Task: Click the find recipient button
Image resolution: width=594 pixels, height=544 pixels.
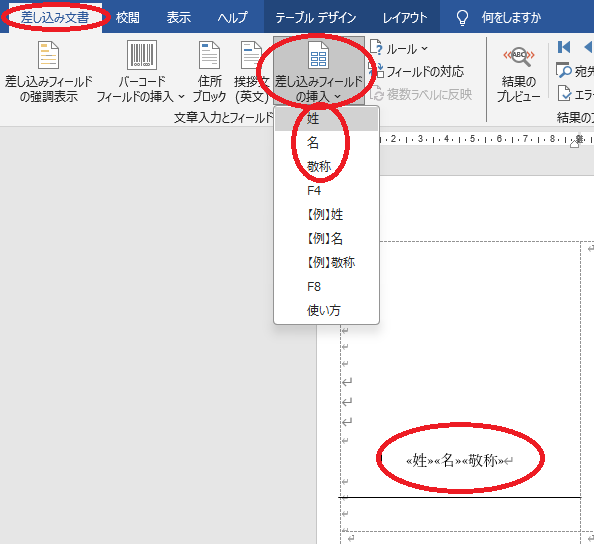Action: pos(575,71)
